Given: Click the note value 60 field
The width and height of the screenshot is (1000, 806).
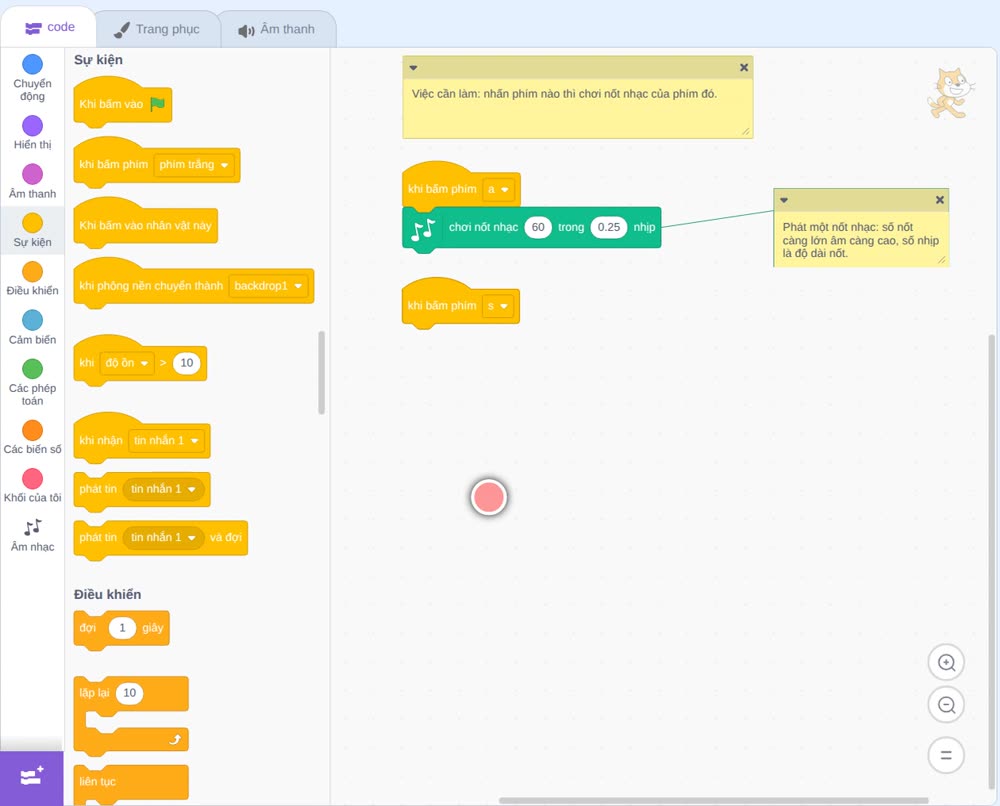Looking at the screenshot, I should pos(538,228).
